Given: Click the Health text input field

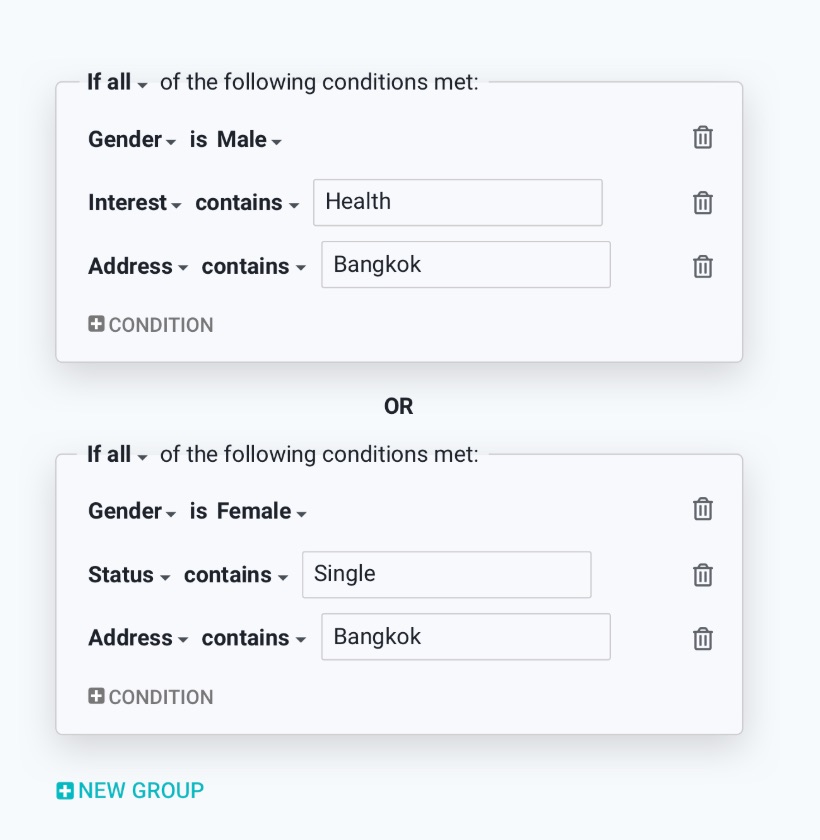Looking at the screenshot, I should (457, 202).
